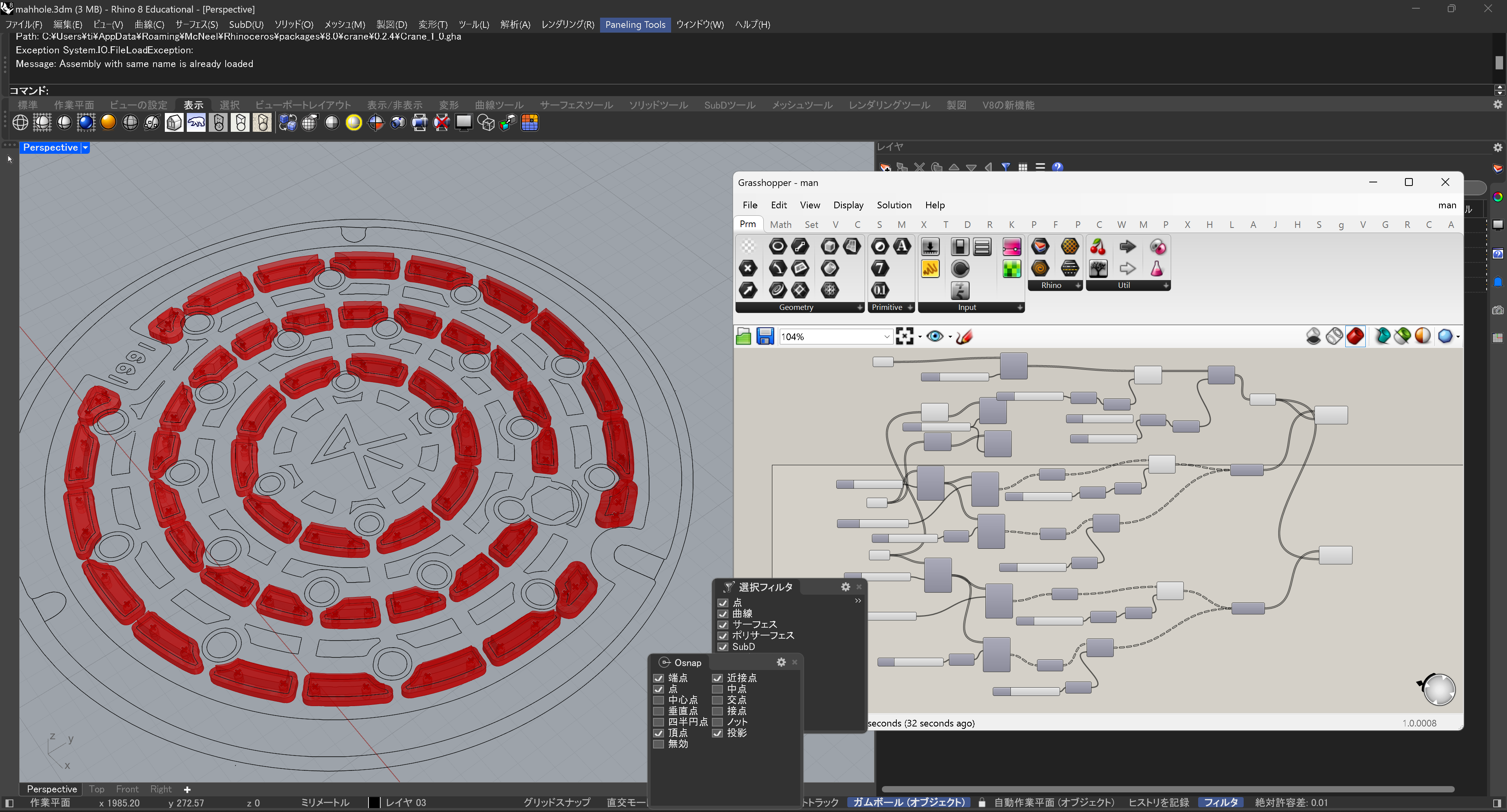Pick the green checker Image Sampler icon

pyautogui.click(x=1011, y=268)
